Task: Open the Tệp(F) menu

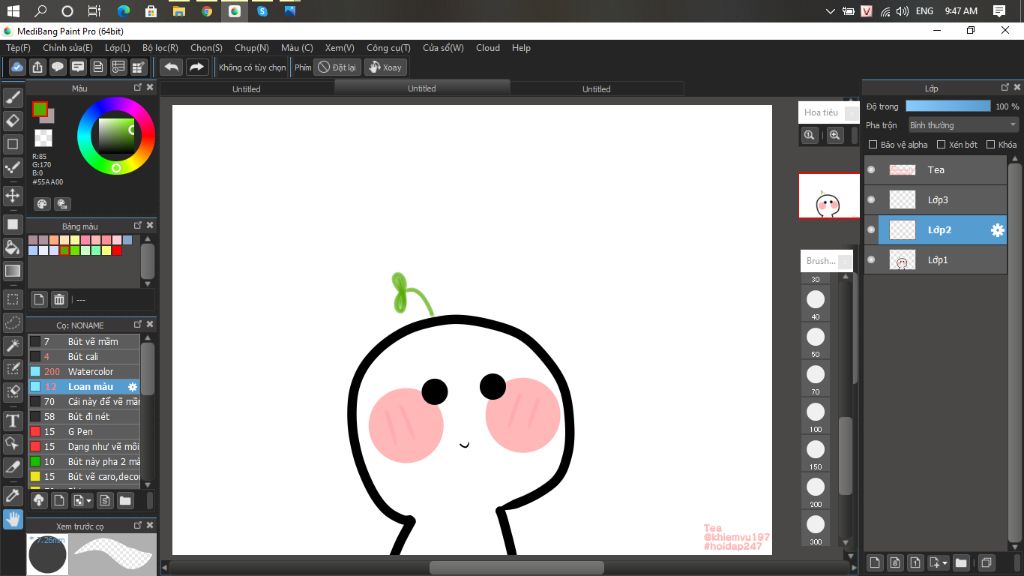Action: 18,48
